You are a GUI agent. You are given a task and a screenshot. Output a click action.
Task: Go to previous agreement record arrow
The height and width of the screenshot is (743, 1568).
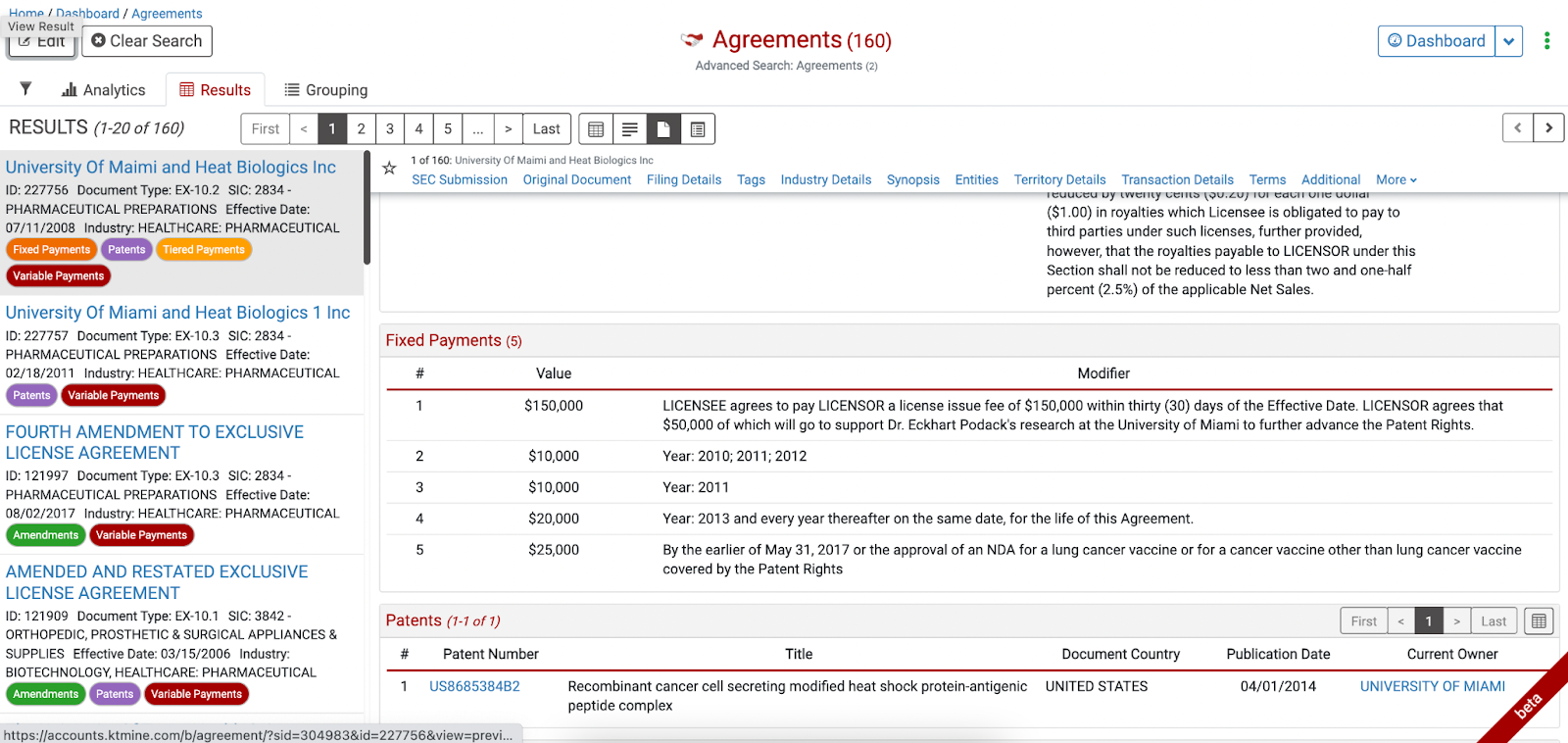(x=1518, y=128)
